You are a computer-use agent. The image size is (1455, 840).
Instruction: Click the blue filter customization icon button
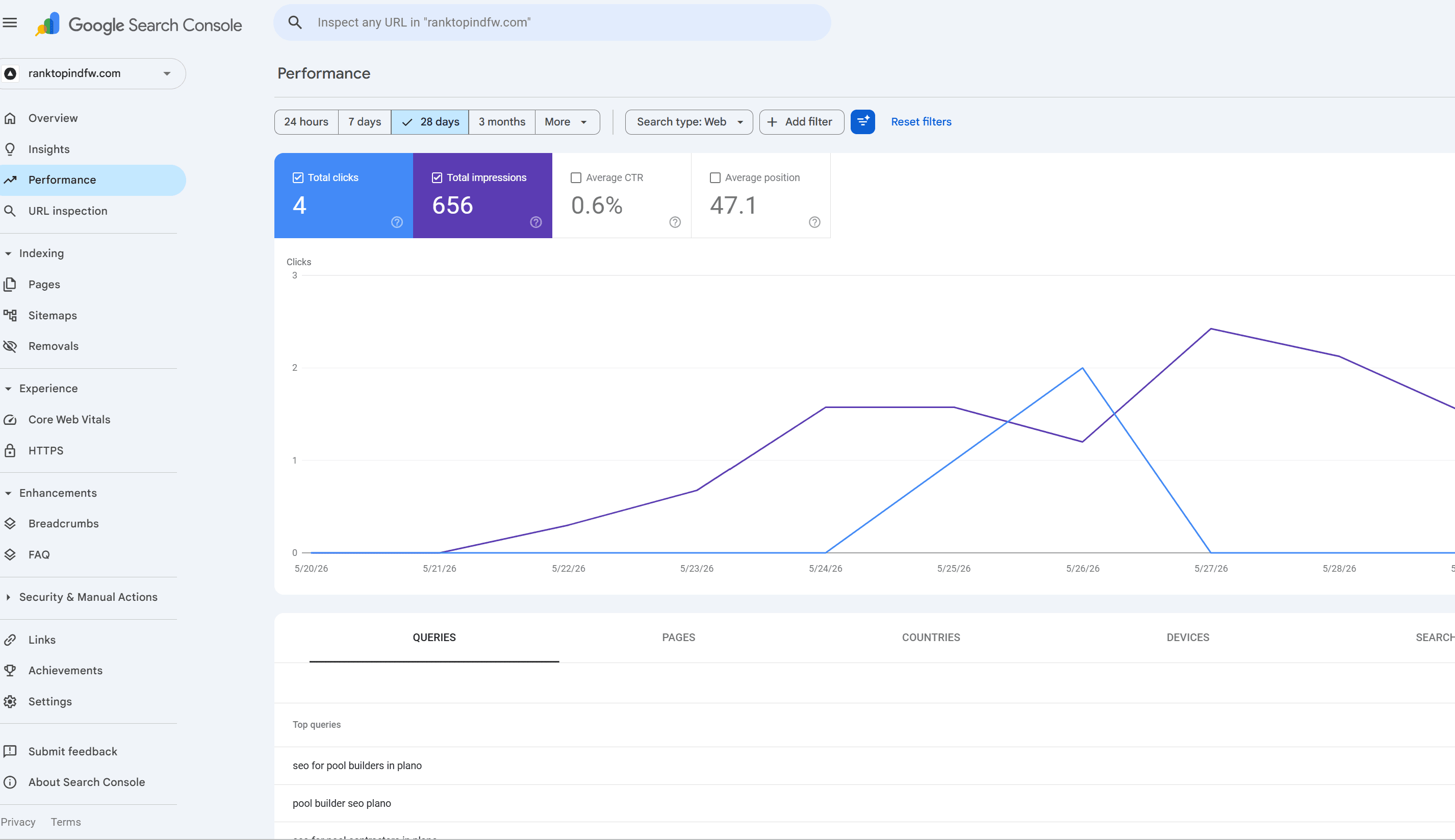863,122
